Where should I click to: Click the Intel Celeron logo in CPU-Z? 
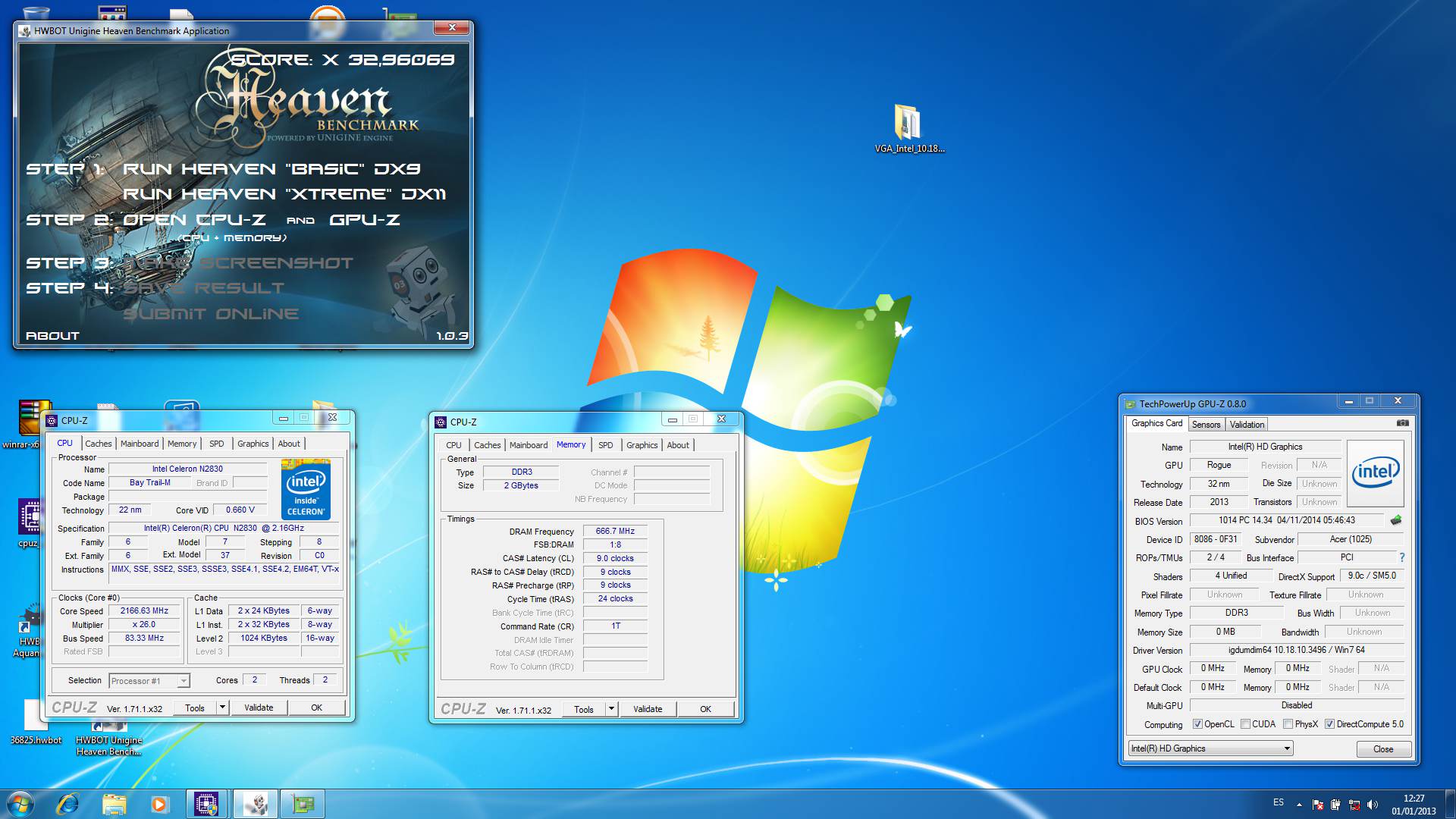pos(306,489)
